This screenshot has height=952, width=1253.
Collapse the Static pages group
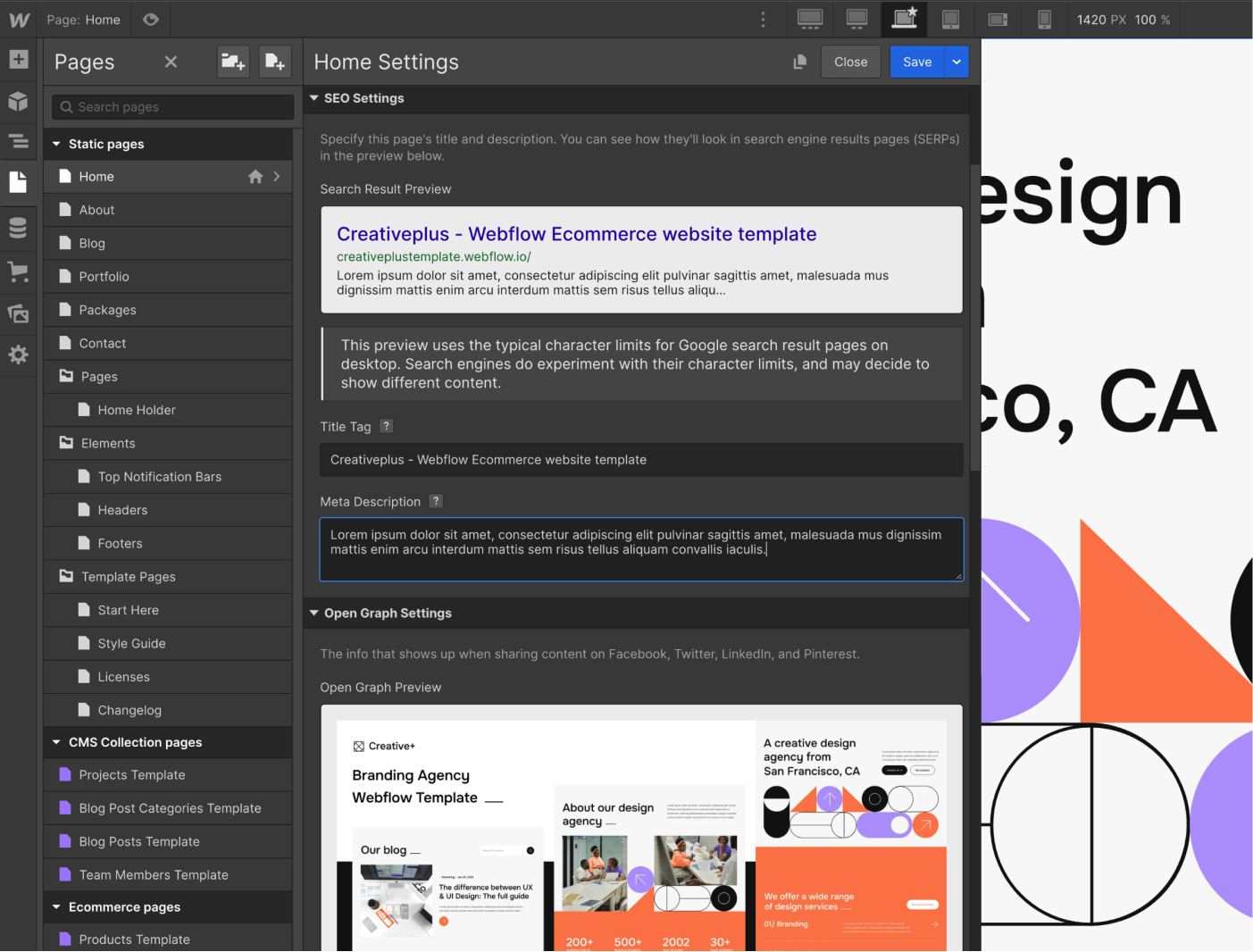57,144
